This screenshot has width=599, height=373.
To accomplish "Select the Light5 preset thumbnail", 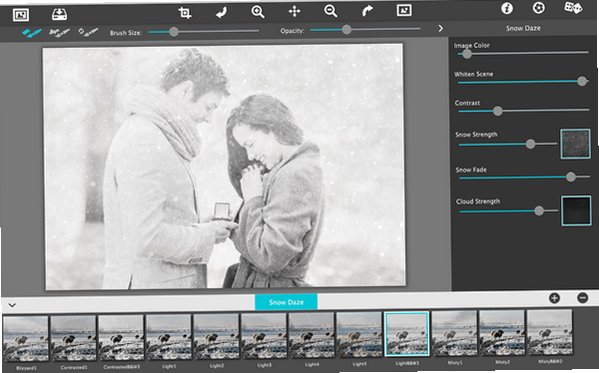I will click(x=359, y=334).
